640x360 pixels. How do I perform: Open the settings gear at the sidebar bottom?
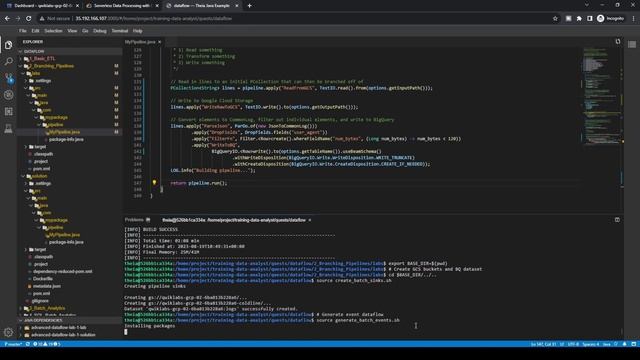coord(9,332)
